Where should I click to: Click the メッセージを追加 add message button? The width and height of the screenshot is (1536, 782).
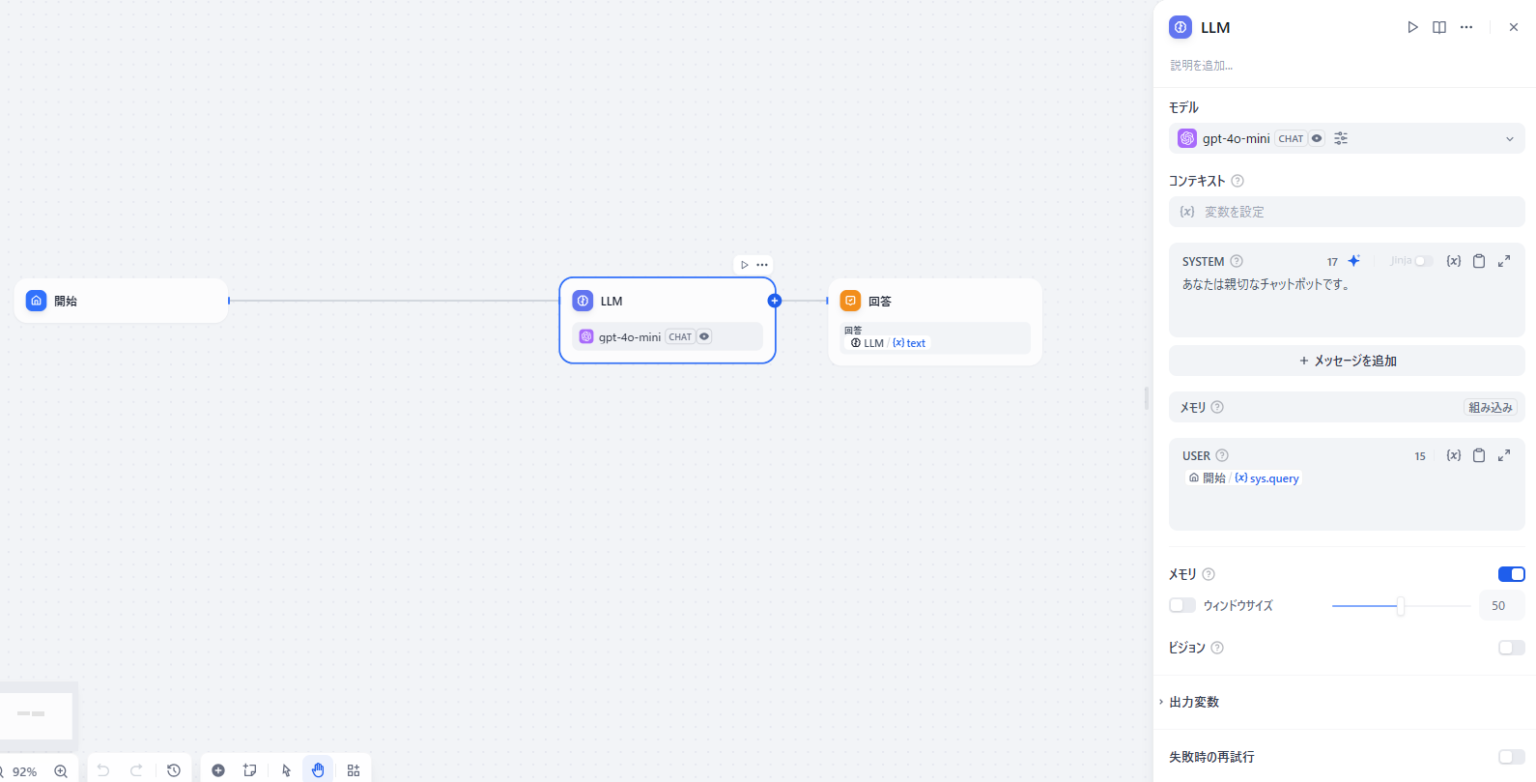pyautogui.click(x=1347, y=361)
